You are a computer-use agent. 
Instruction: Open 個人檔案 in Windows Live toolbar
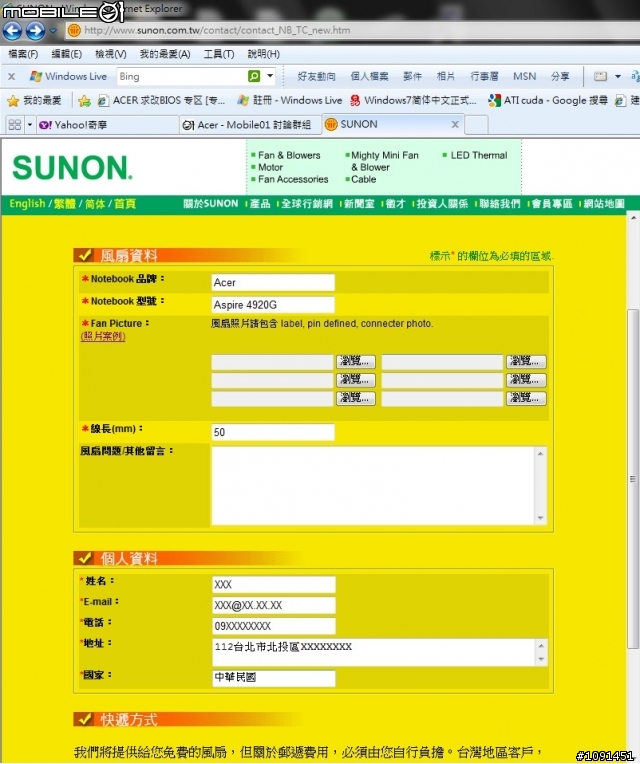[x=369, y=76]
